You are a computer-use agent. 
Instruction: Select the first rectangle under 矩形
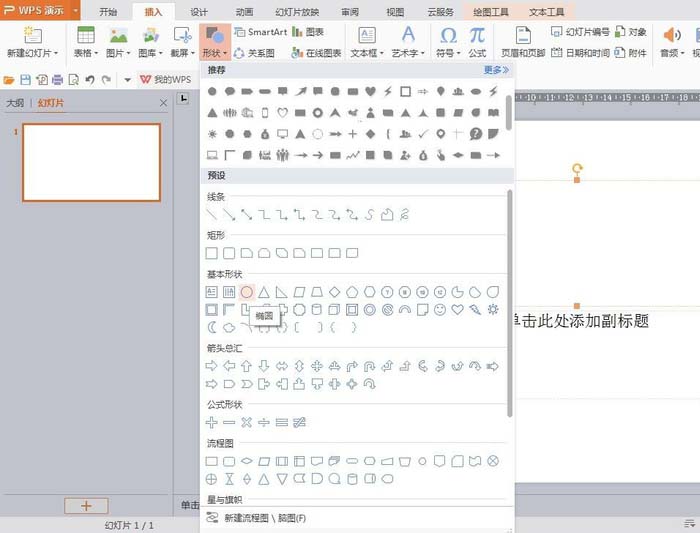pos(211,253)
